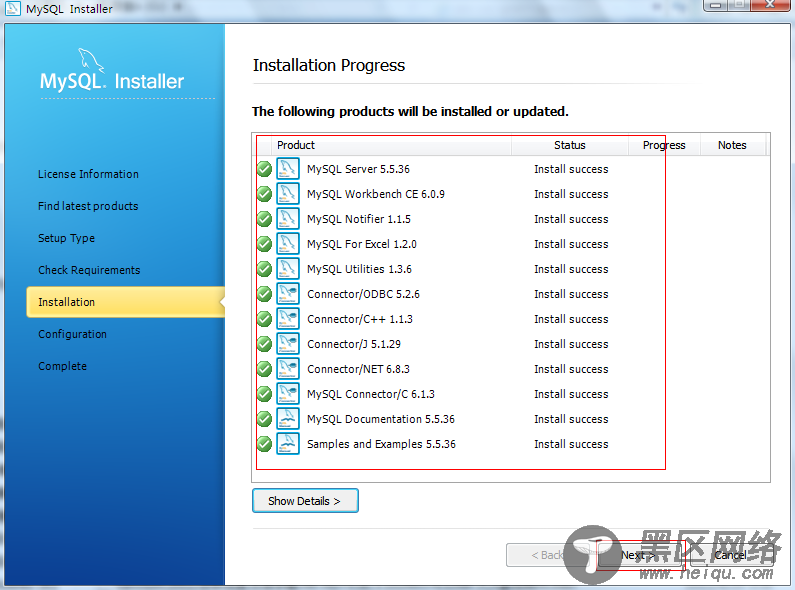The width and height of the screenshot is (795, 590).
Task: Click green check beside Connector/ODBC 5.2.6
Action: 264,294
